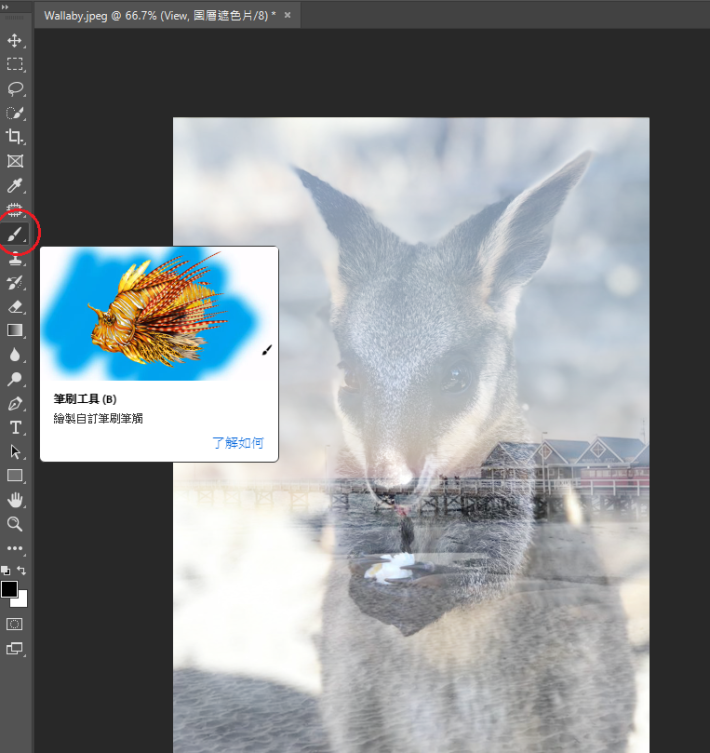The width and height of the screenshot is (710, 753).
Task: Select the Lasso tool
Action: click(x=15, y=89)
